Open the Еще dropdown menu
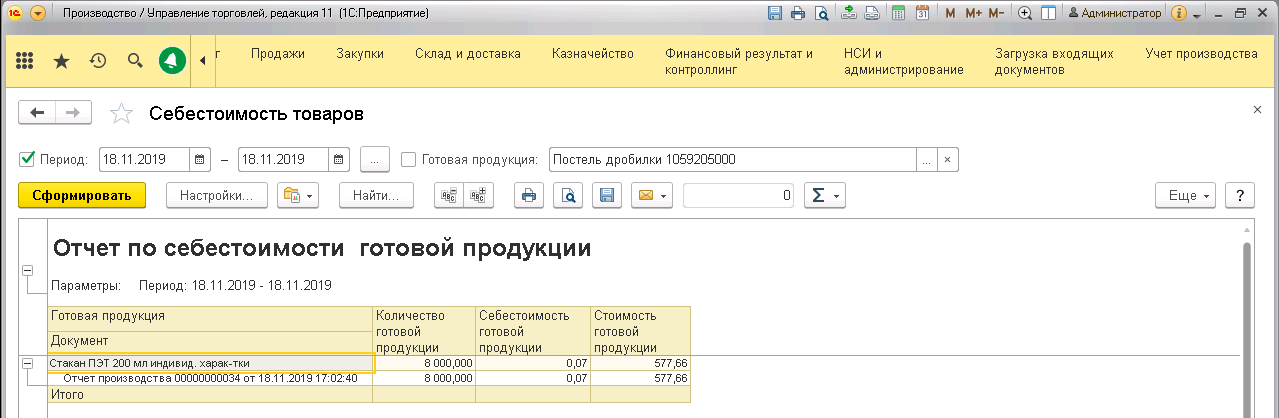1279x418 pixels. 1185,196
